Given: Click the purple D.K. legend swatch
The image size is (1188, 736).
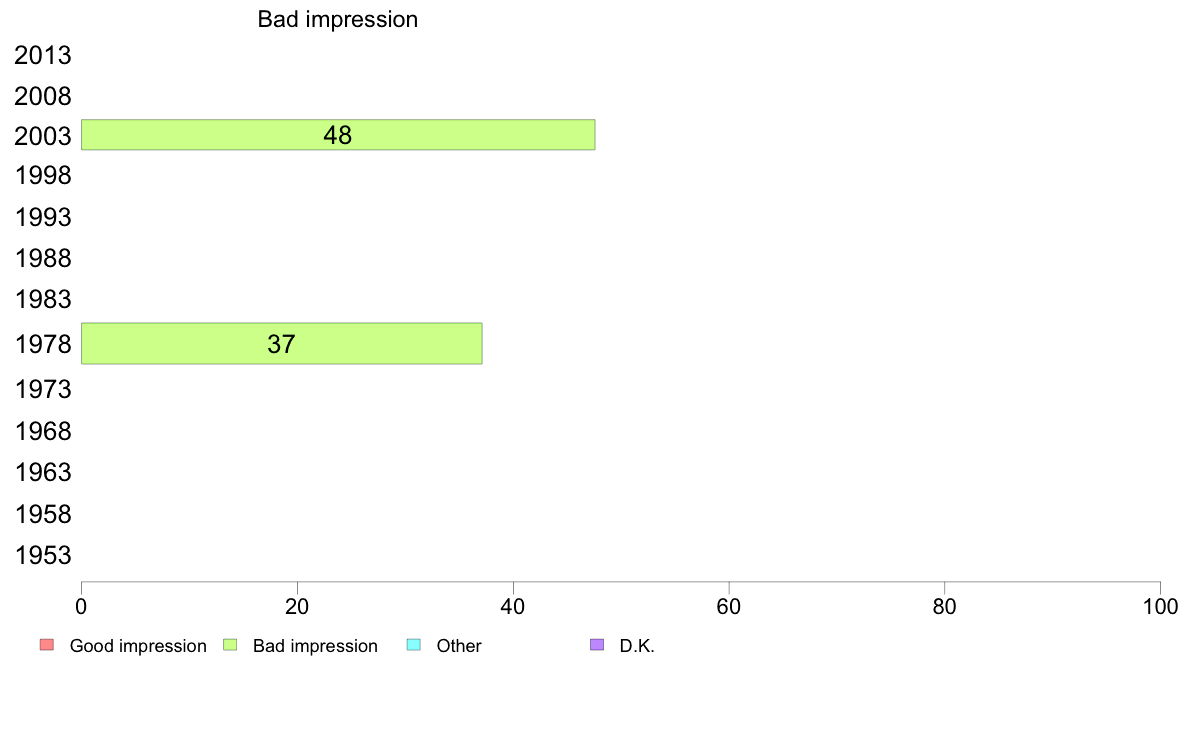Looking at the screenshot, I should 597,645.
